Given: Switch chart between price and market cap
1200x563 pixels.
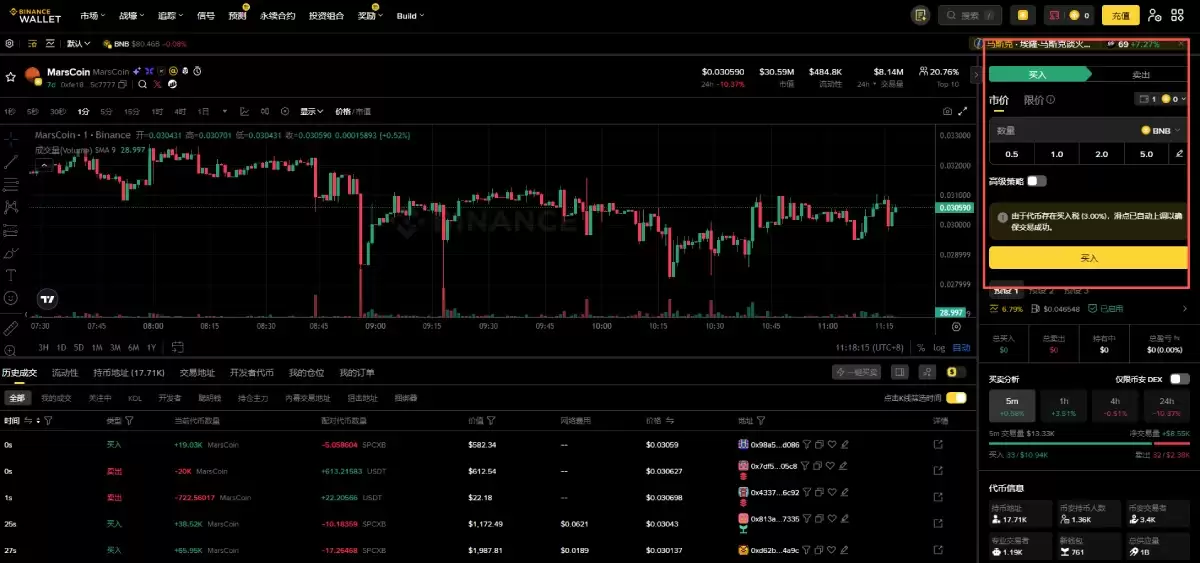Looking at the screenshot, I should 352,111.
